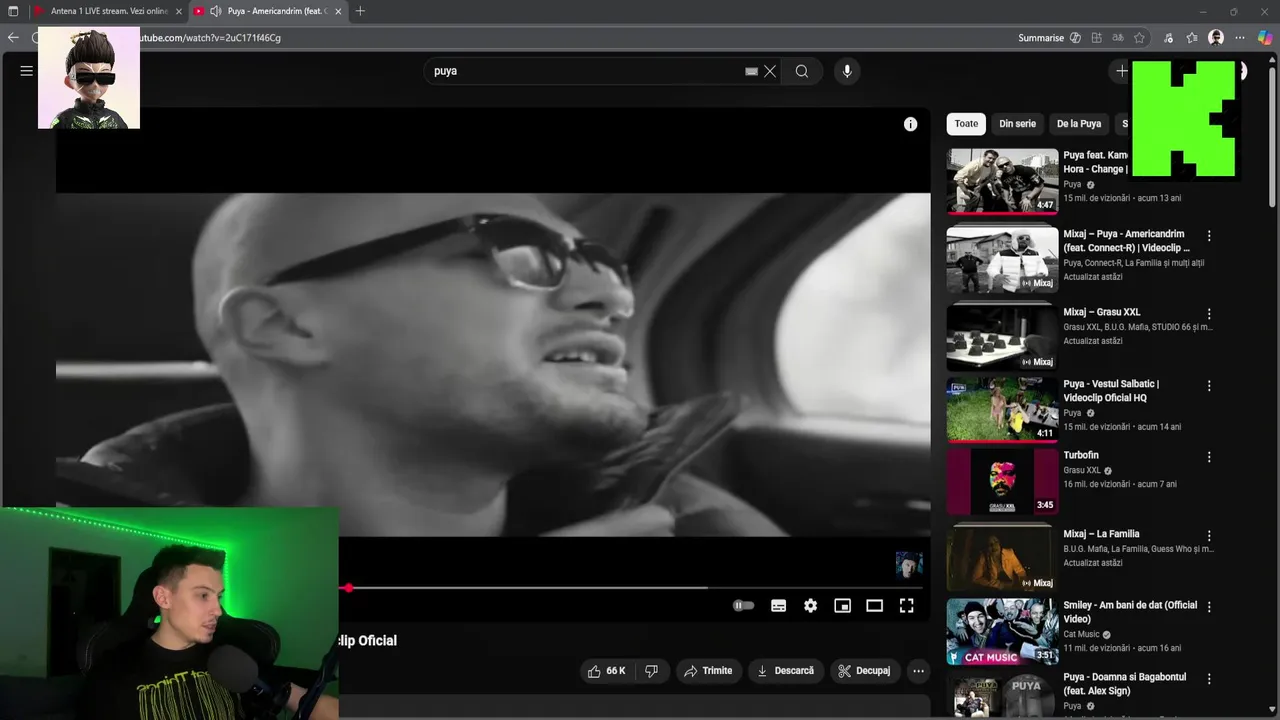Image resolution: width=1280 pixels, height=720 pixels.
Task: Download the video with Descarcă
Action: tap(785, 671)
